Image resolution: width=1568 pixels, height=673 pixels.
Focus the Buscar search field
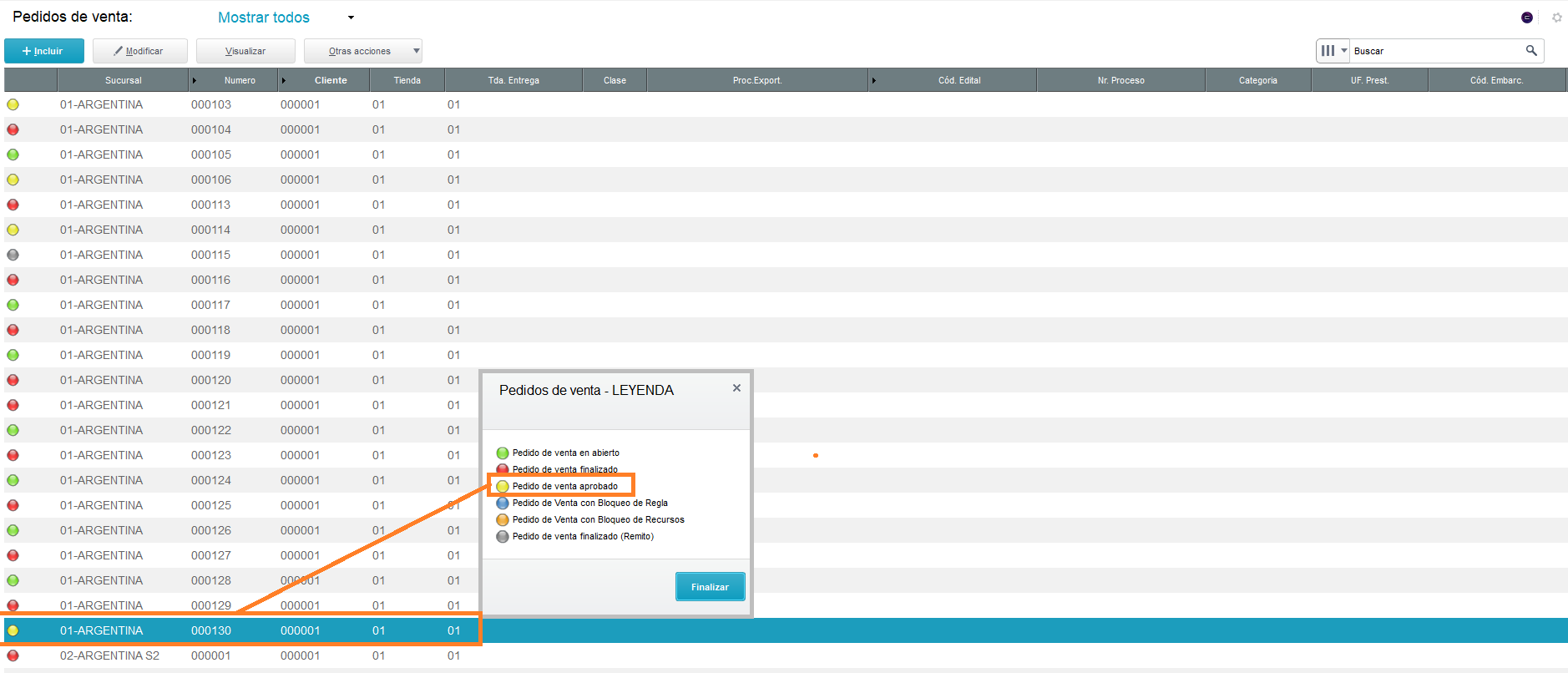point(1438,51)
